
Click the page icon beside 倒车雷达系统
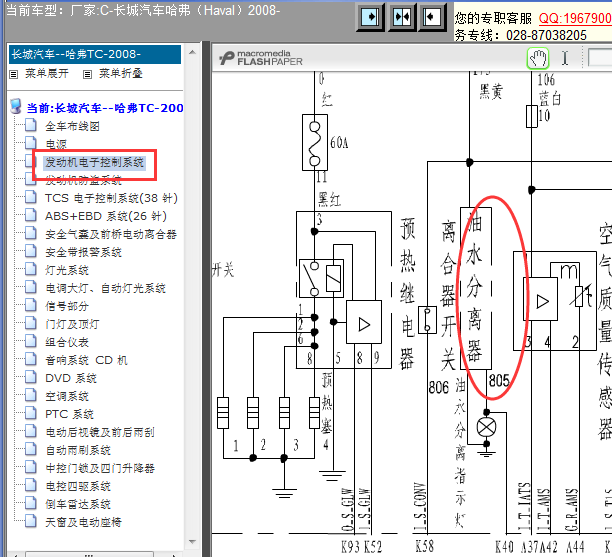coord(30,504)
